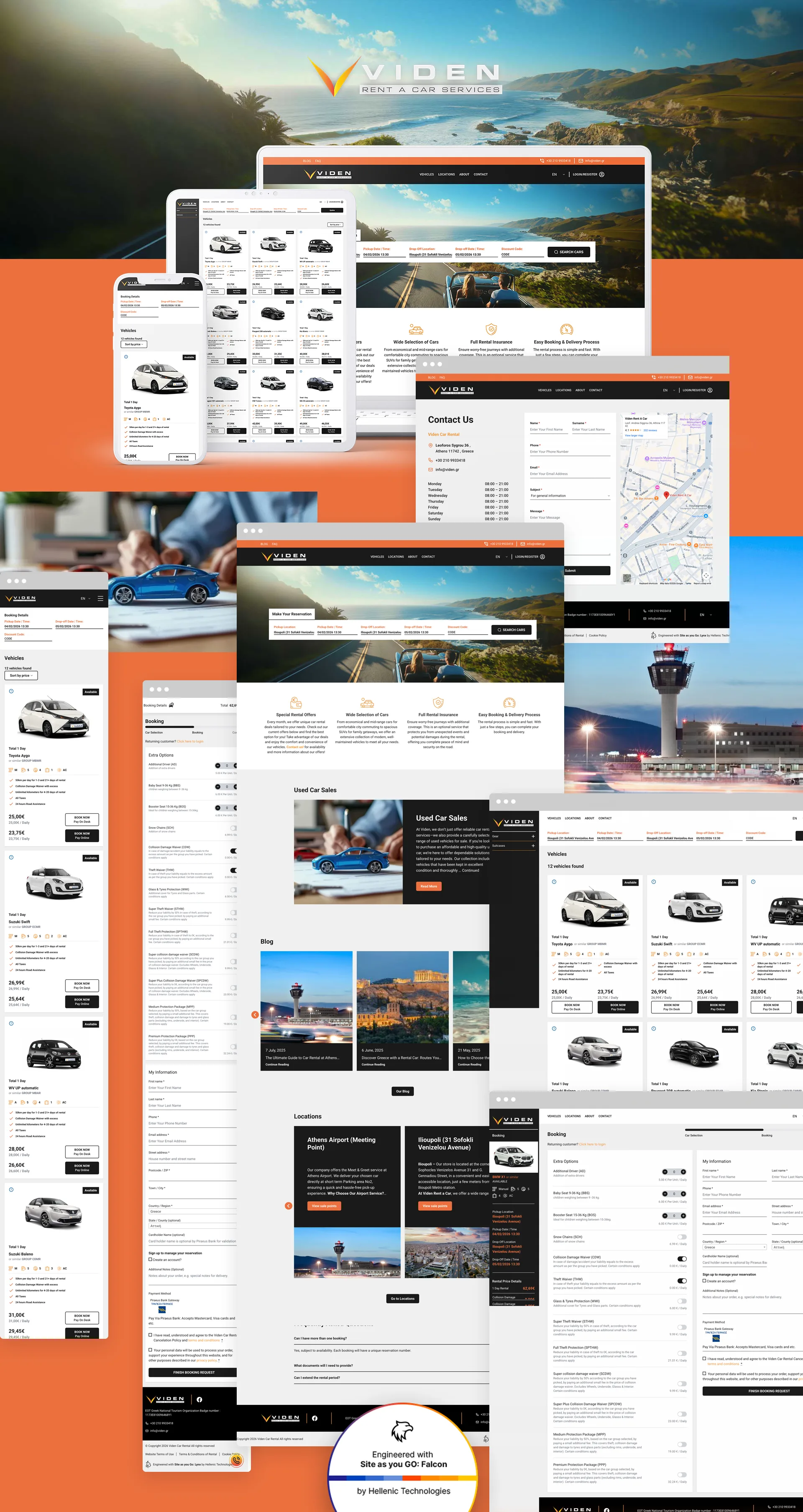Increase Booster Seat count in desktop booking window

683,1216
